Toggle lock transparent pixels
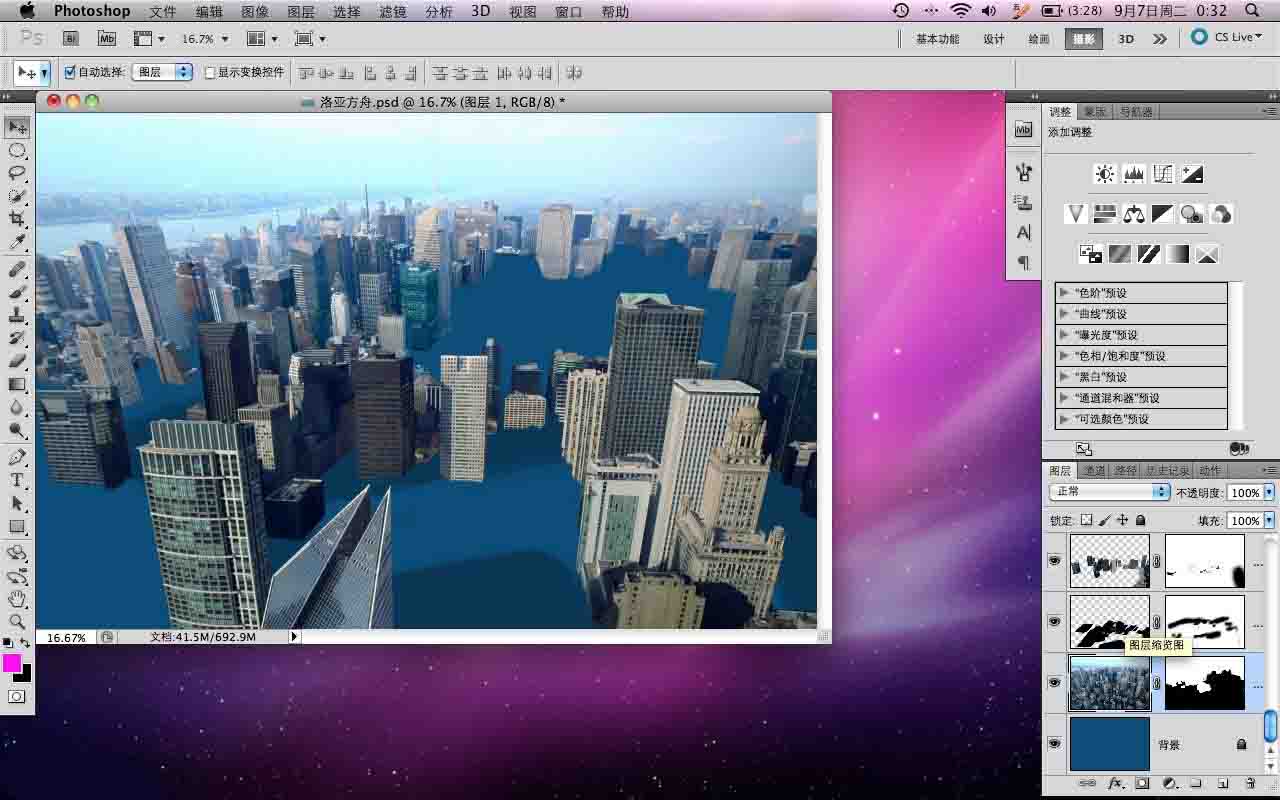Viewport: 1280px width, 800px height. (1087, 520)
